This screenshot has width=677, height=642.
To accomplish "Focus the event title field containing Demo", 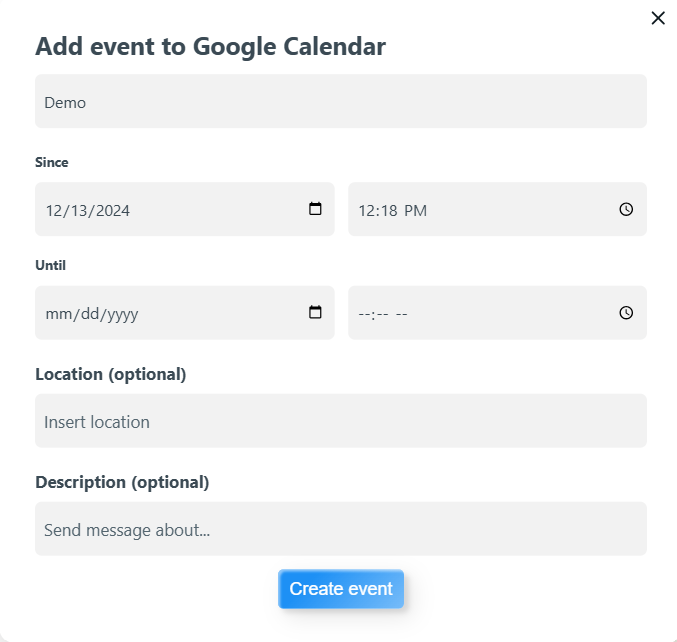I will point(340,101).
